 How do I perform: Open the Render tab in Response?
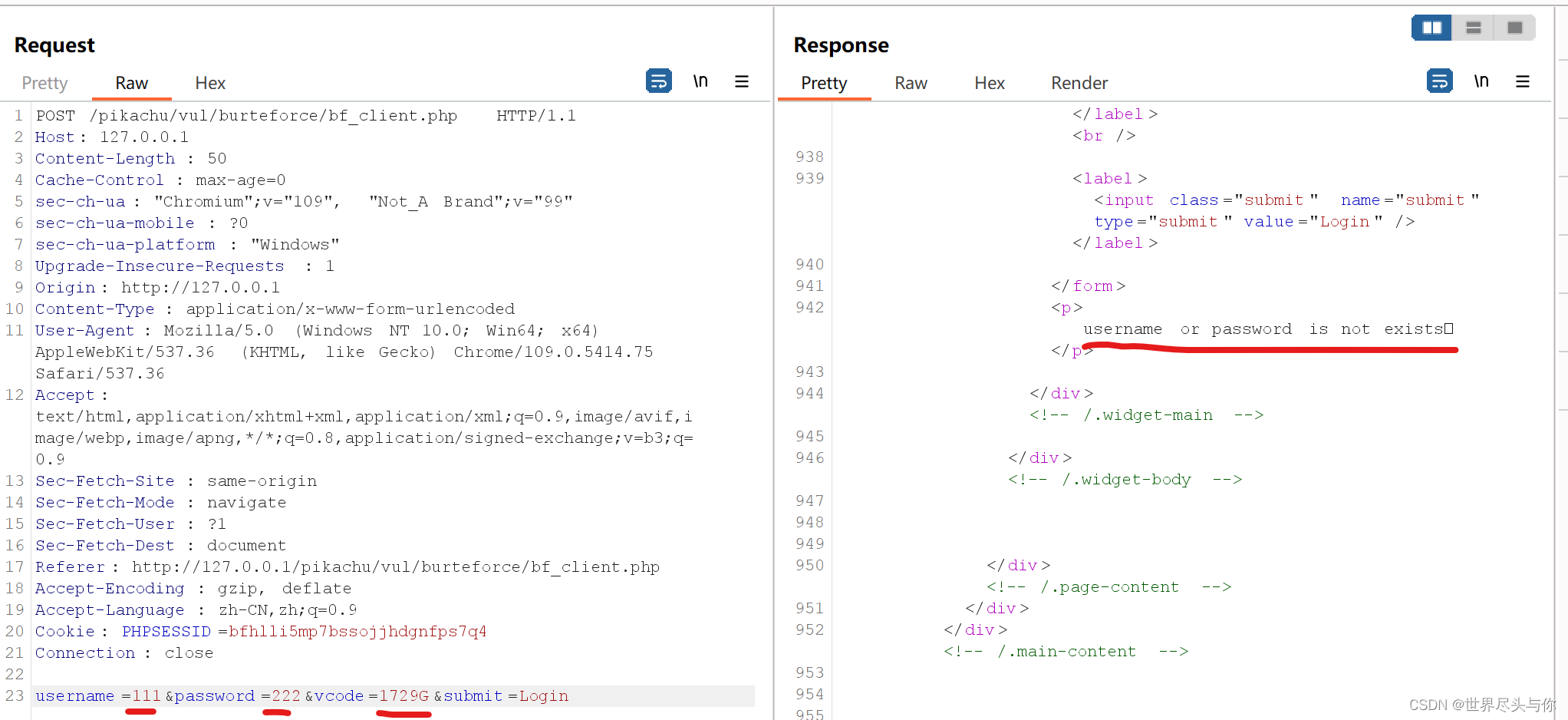click(x=1079, y=83)
